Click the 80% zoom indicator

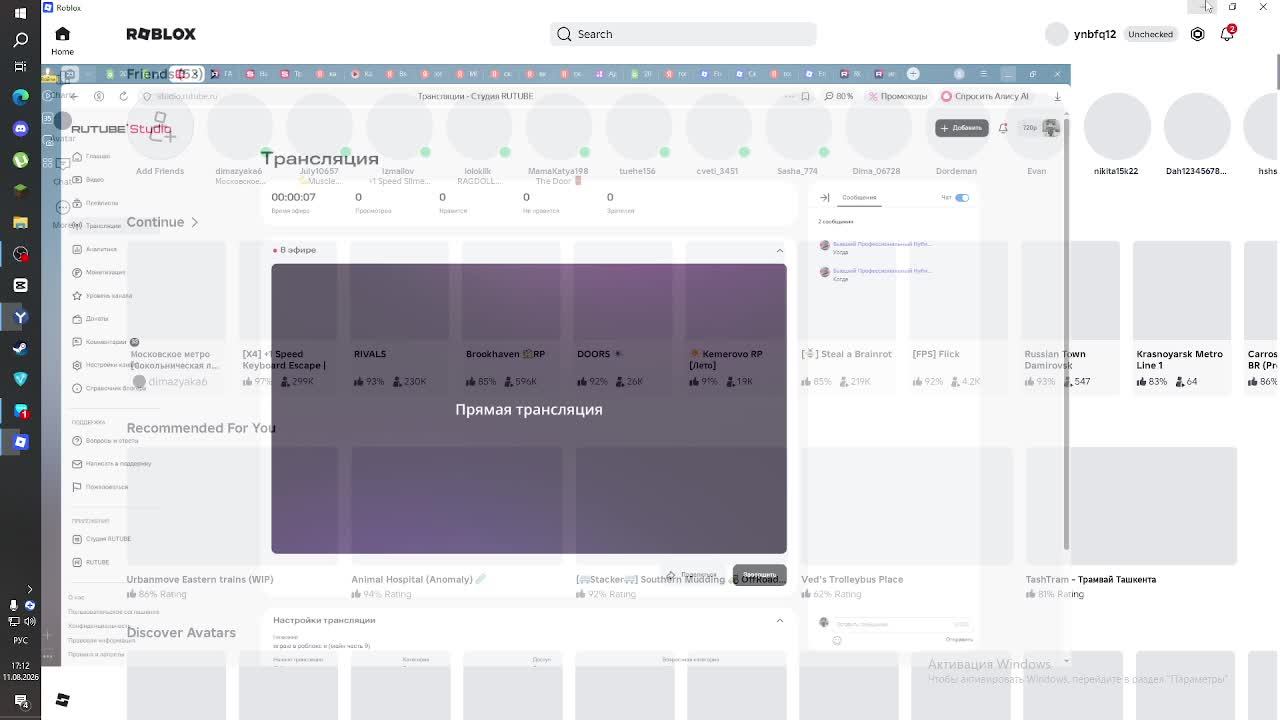click(x=839, y=96)
